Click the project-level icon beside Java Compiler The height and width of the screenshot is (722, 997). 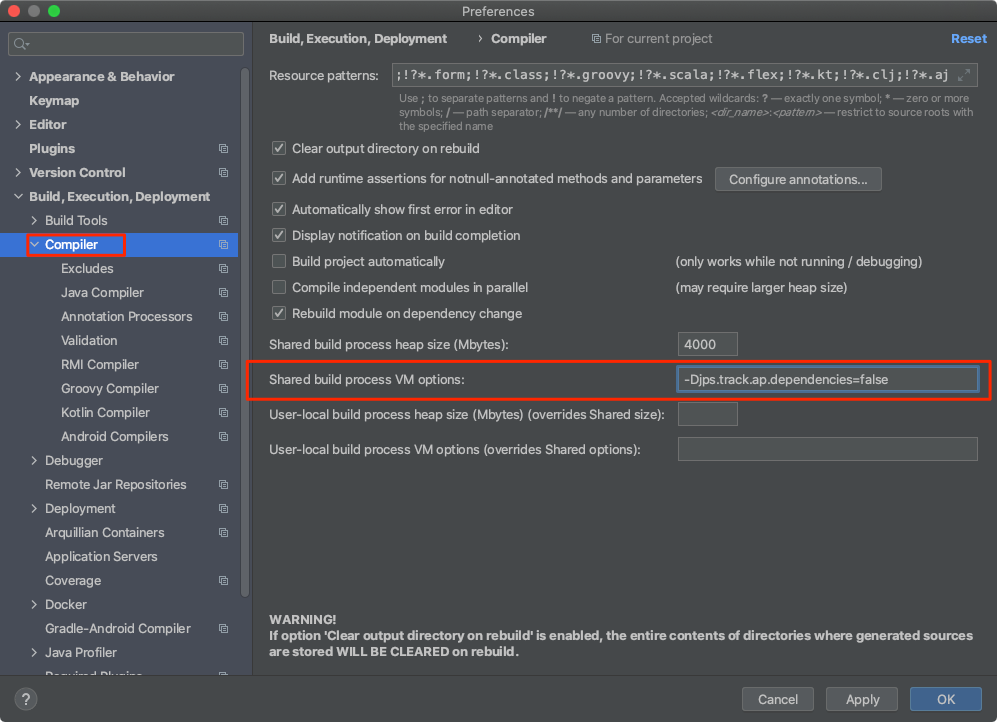(x=223, y=293)
